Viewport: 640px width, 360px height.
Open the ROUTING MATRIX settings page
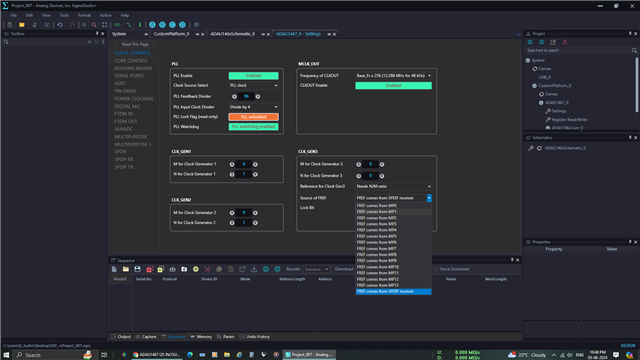tap(133, 69)
